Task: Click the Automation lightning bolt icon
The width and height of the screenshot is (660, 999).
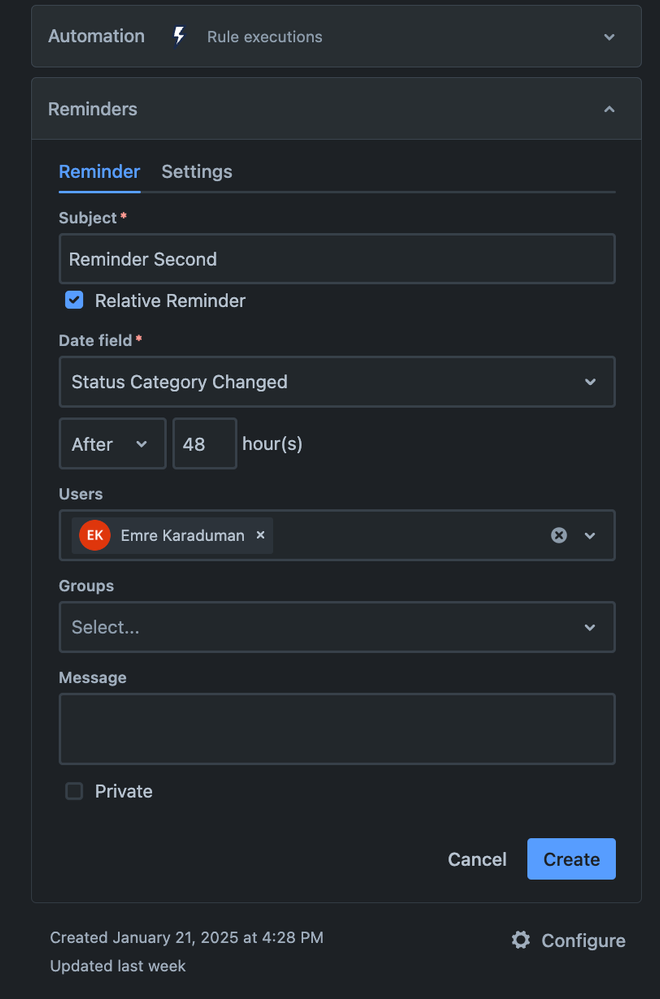Action: click(179, 36)
